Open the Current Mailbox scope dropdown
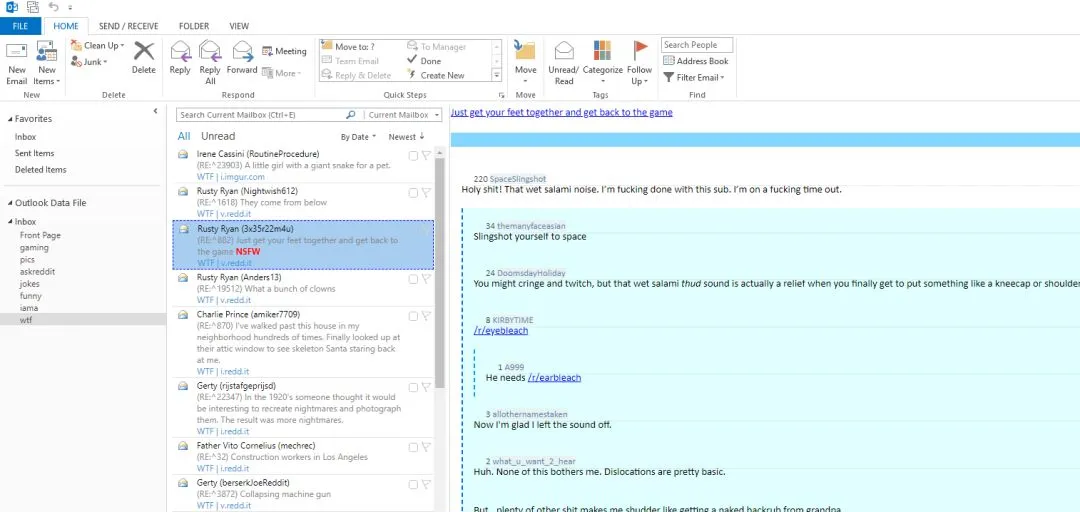This screenshot has width=1080, height=512. point(404,115)
